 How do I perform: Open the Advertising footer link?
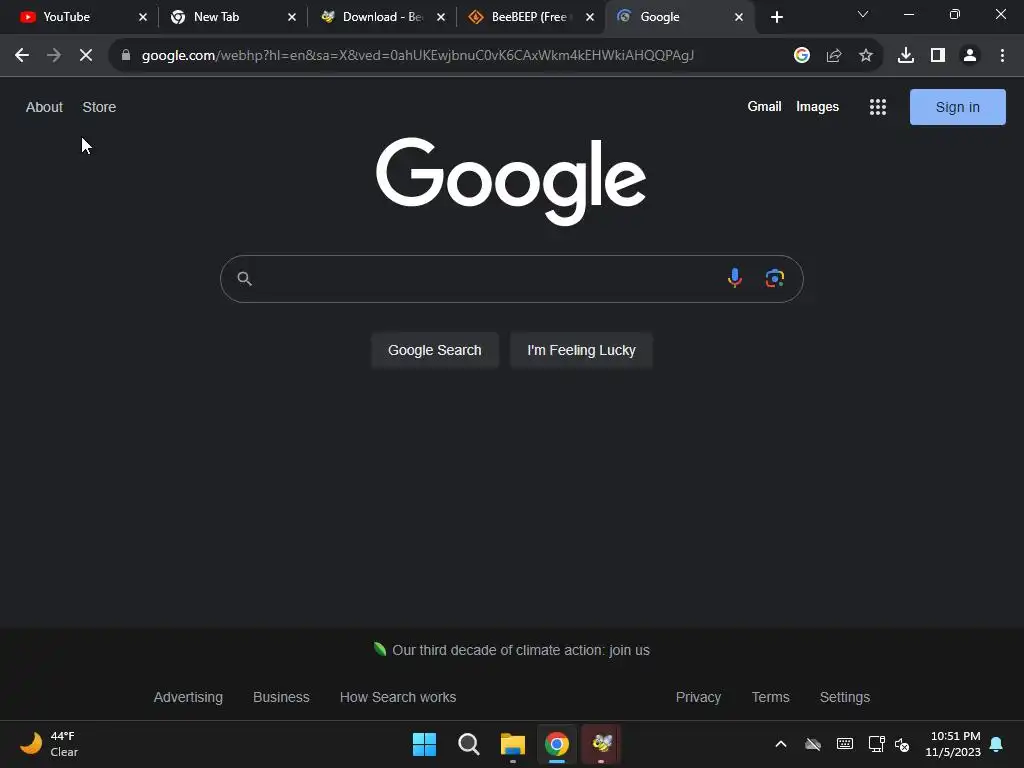(188, 697)
